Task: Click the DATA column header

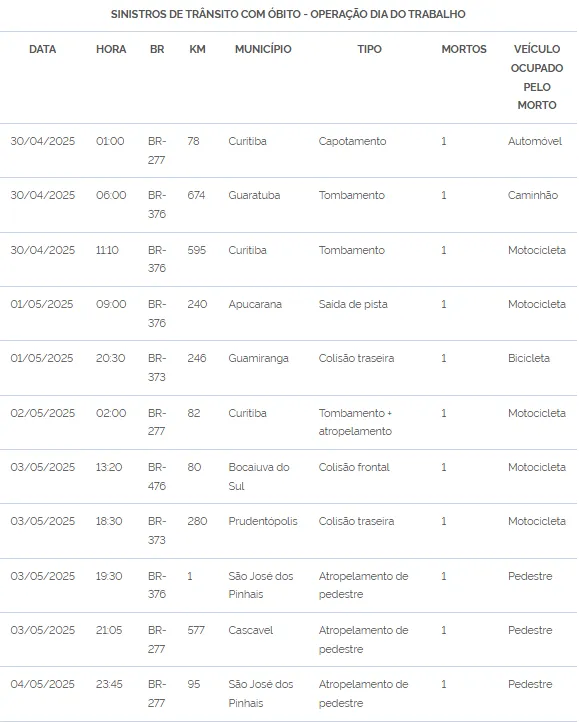Action: [42, 49]
